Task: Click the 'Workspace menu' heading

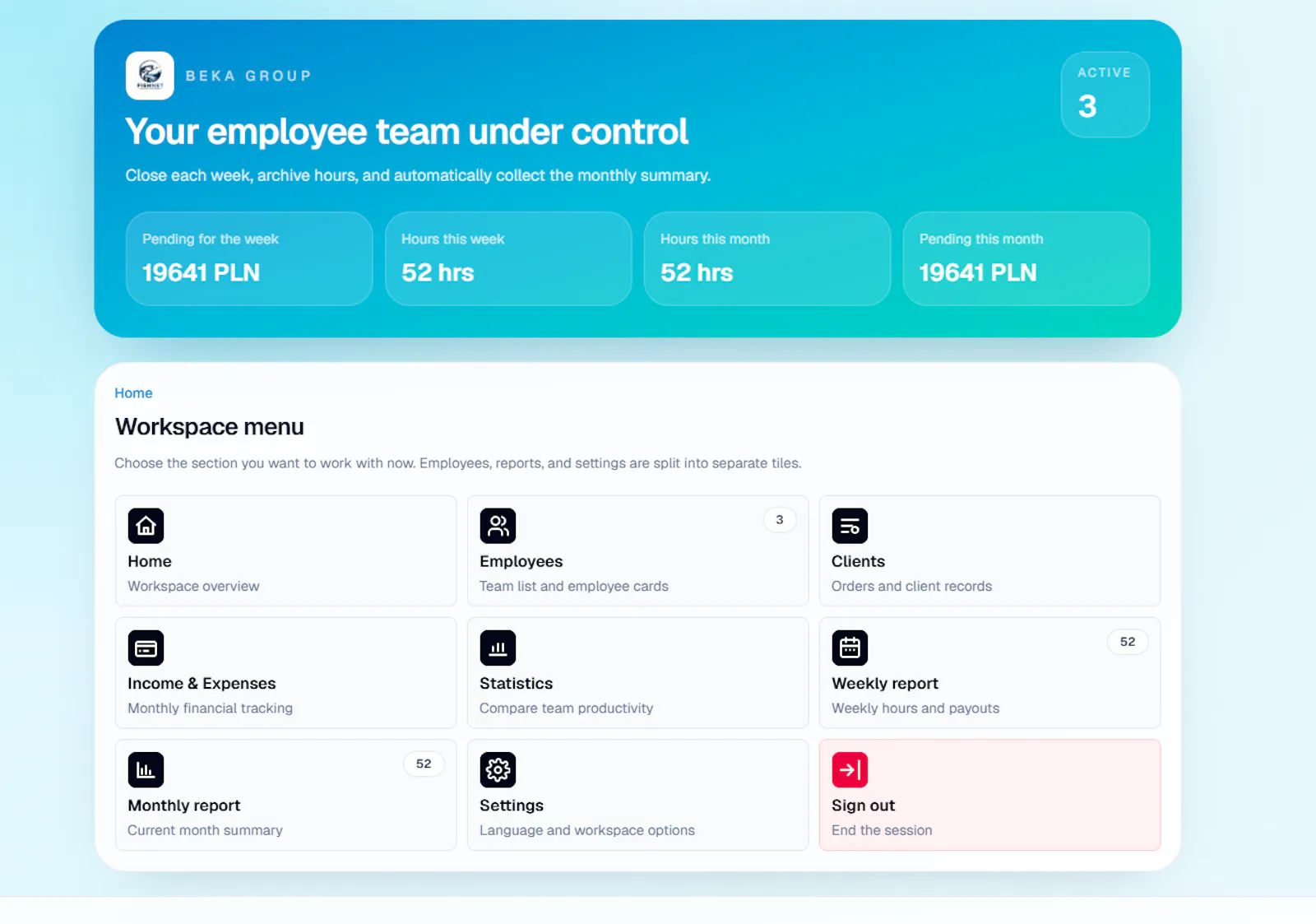Action: coord(209,426)
